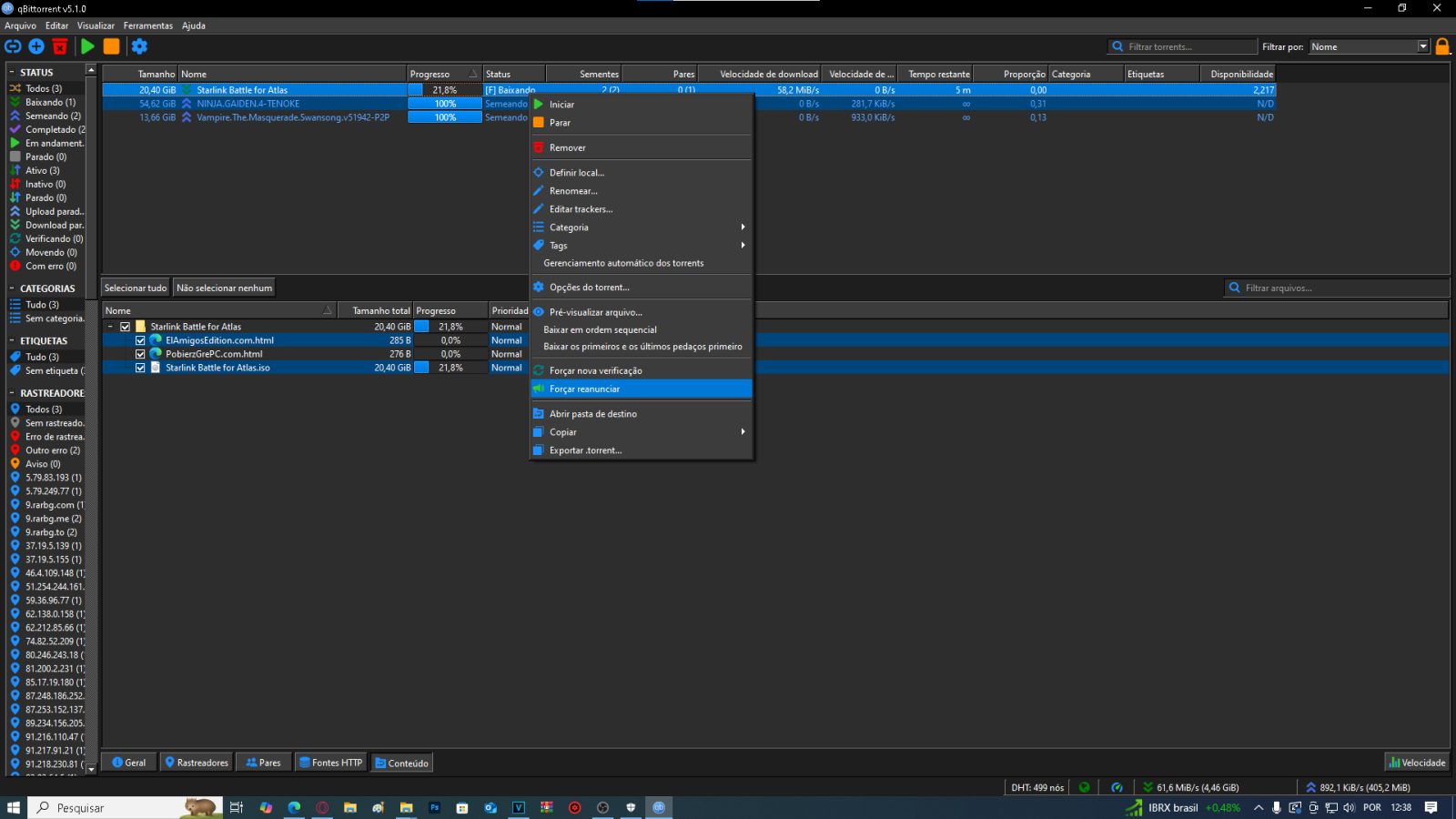Viewport: 1456px width, 819px height.
Task: Click the blue plus add torrent icon
Action: 36,46
